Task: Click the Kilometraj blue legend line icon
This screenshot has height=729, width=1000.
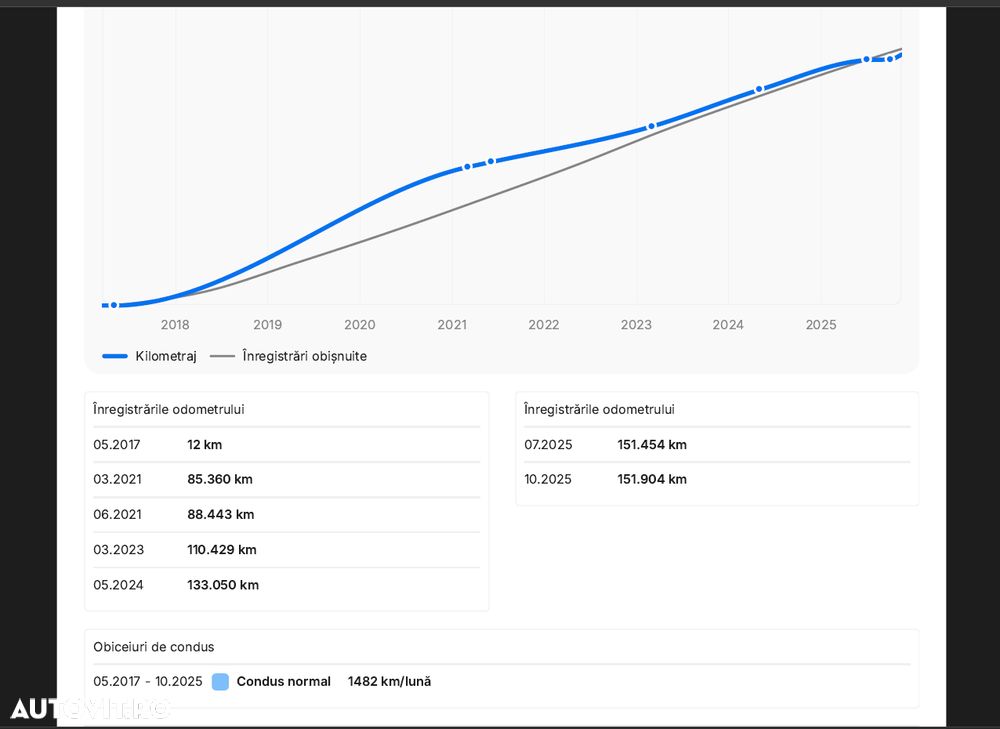Action: pos(115,356)
